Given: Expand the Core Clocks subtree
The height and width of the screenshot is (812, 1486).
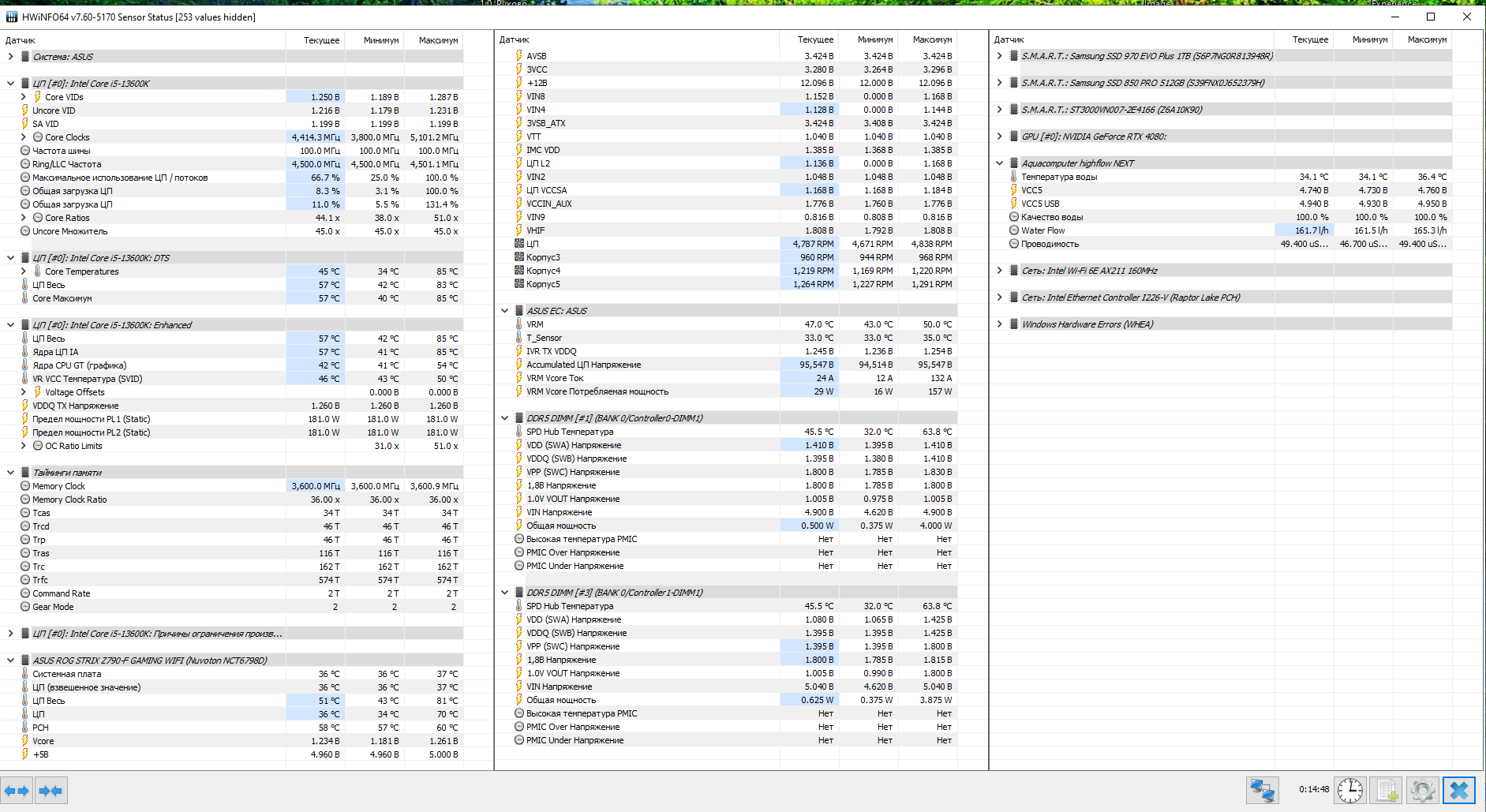Looking at the screenshot, I should coord(23,137).
